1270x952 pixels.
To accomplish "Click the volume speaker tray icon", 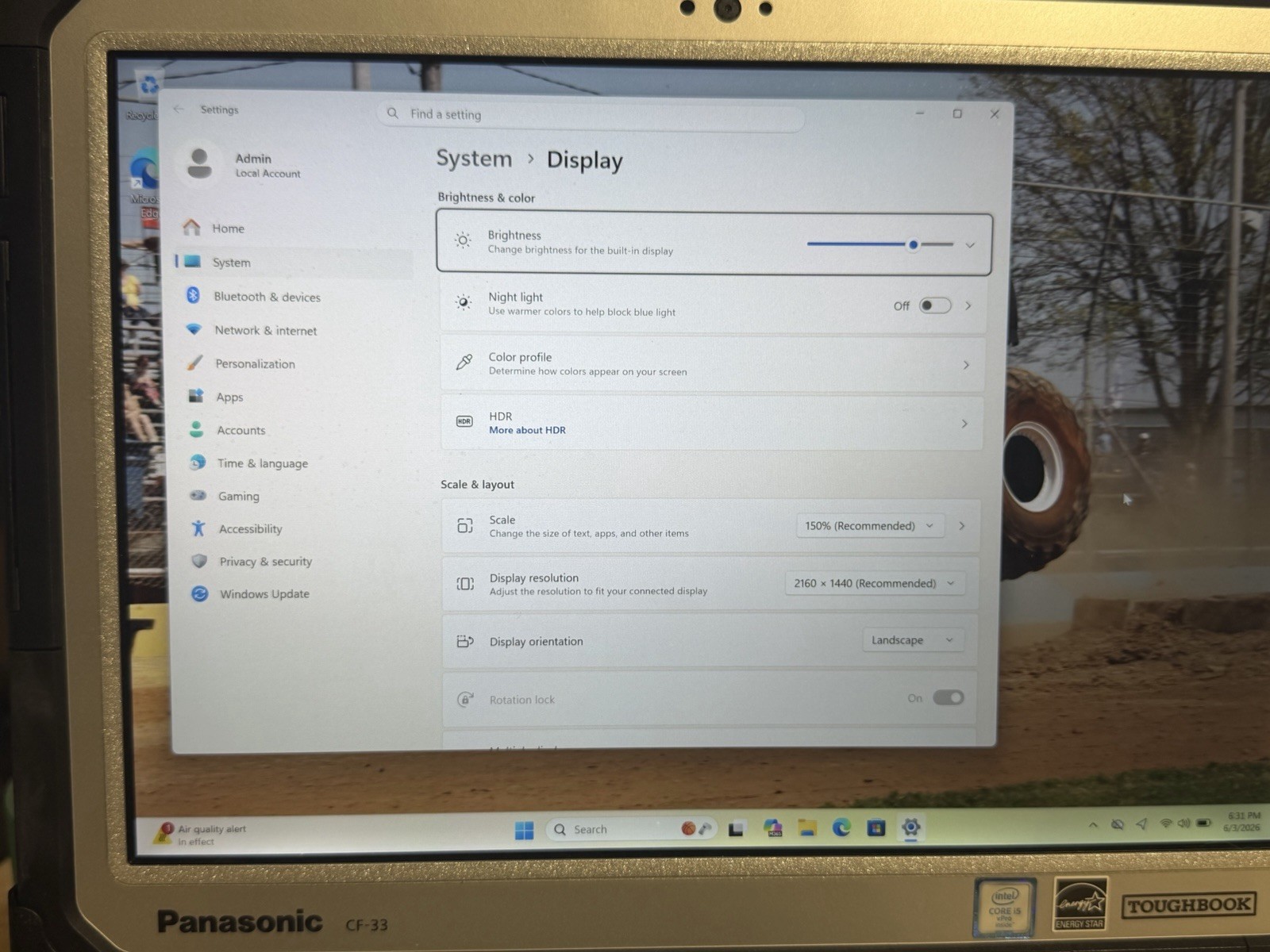I will pos(1184,823).
